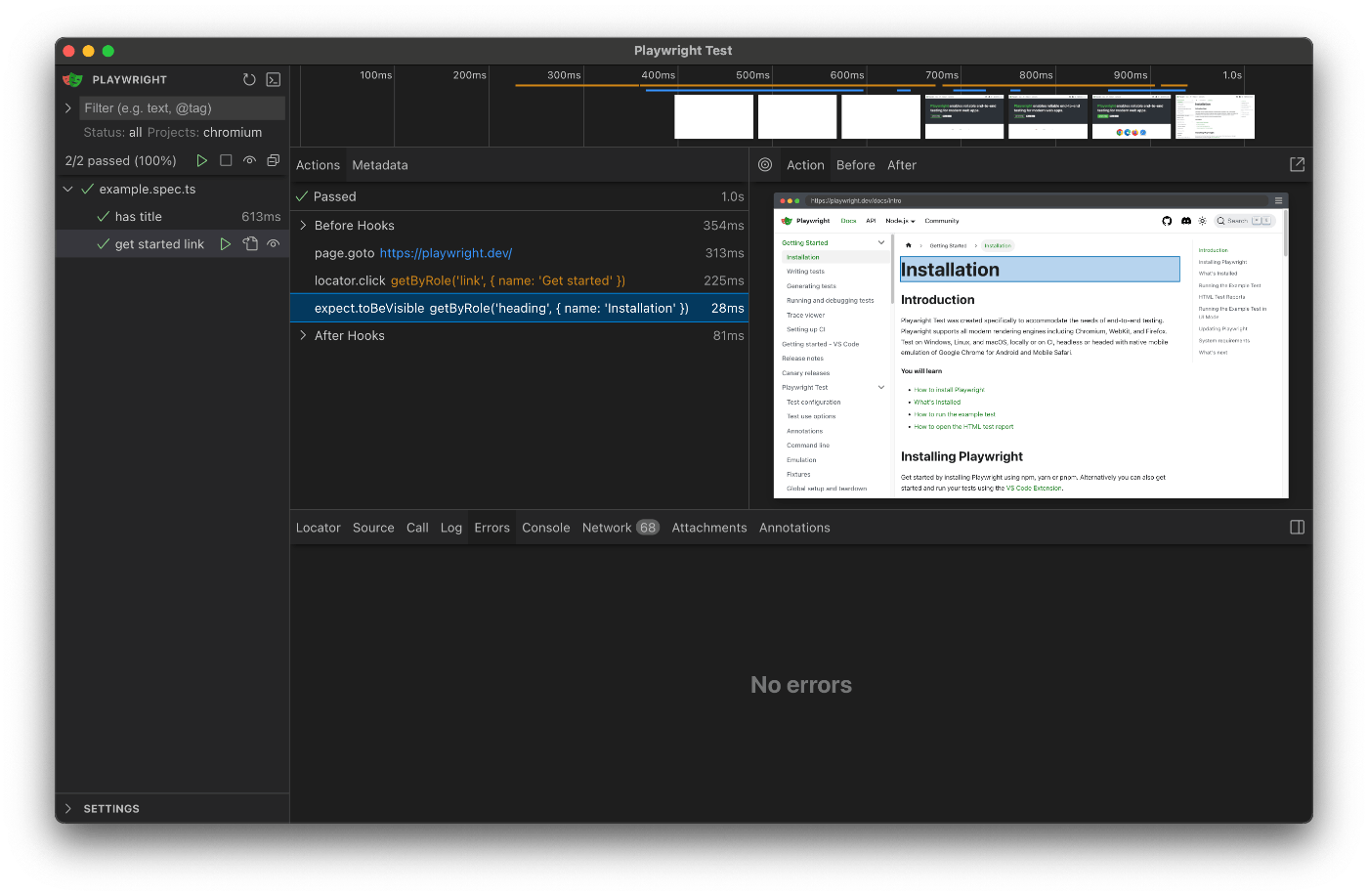Open the Console tab
1368x896 pixels.
(546, 528)
